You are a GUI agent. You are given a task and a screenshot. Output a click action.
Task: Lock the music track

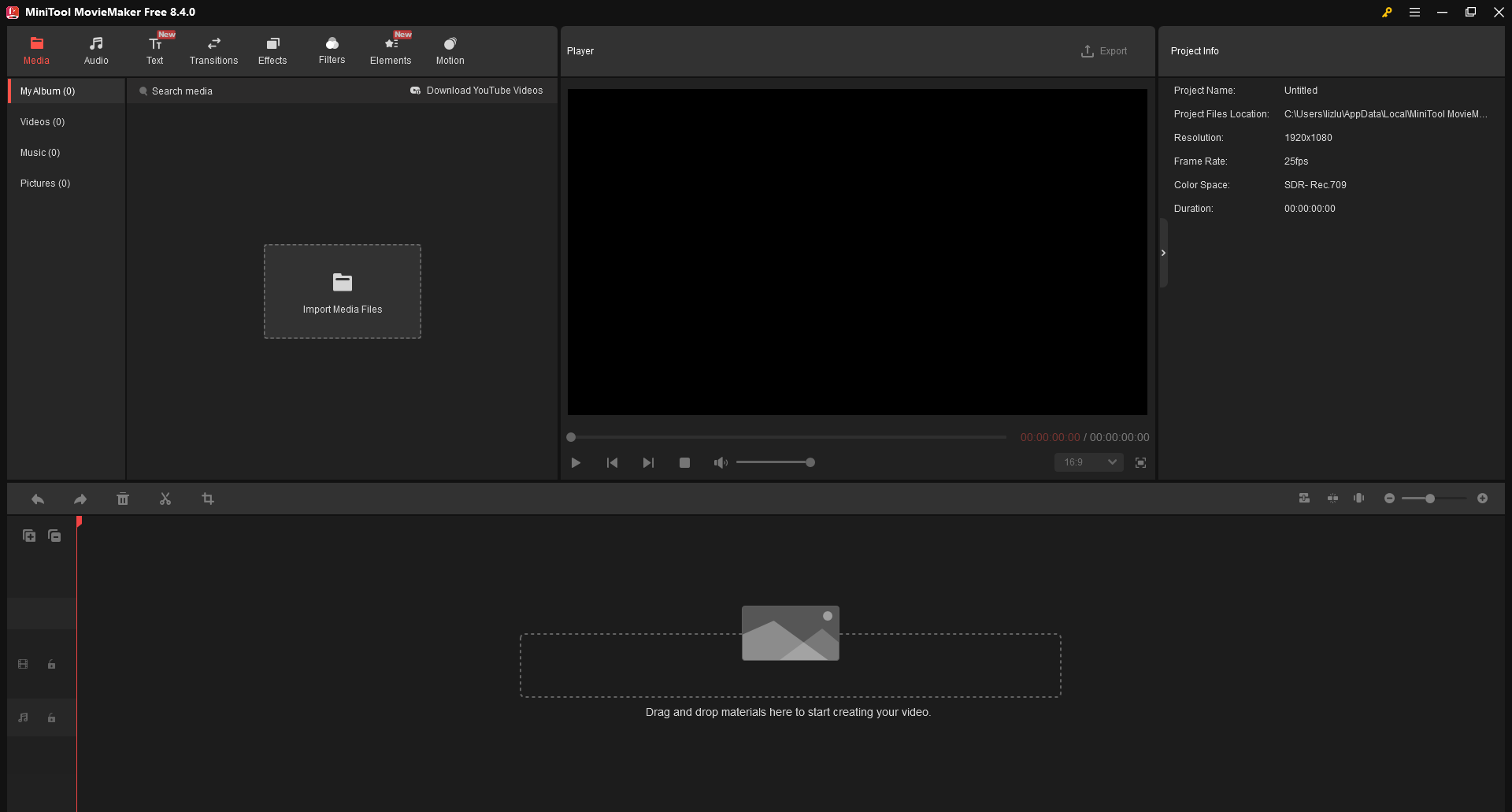tap(51, 717)
